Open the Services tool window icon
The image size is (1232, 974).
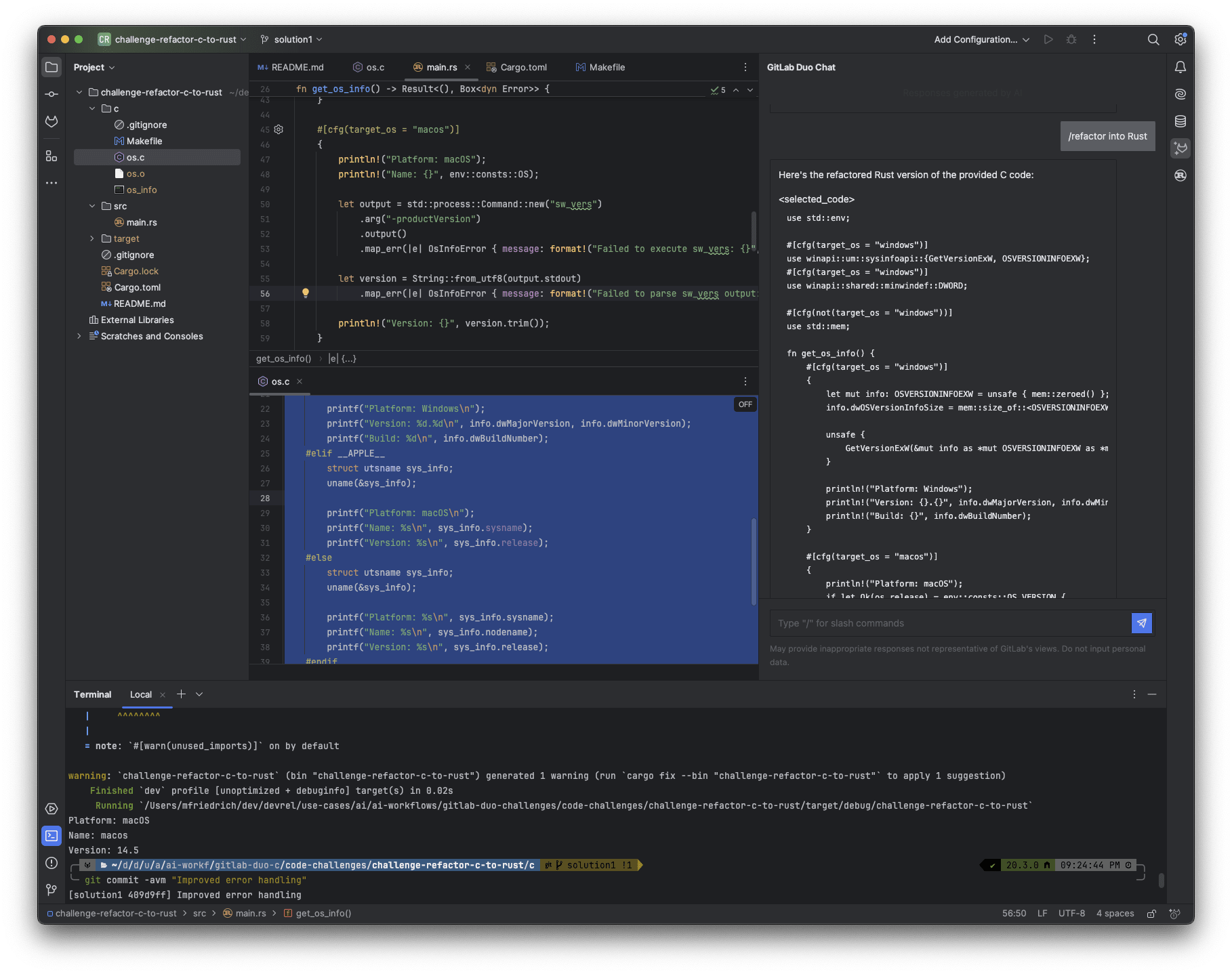[52, 809]
